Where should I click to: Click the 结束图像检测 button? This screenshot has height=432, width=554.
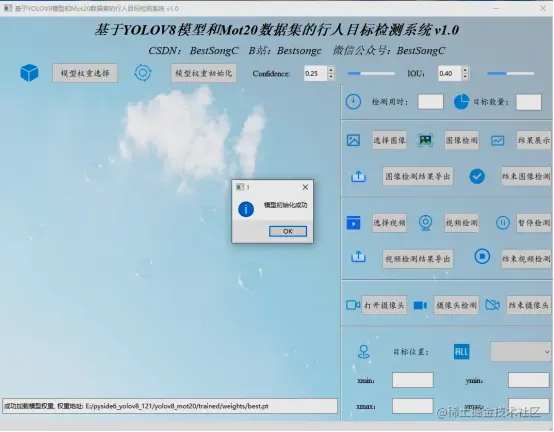click(x=526, y=176)
